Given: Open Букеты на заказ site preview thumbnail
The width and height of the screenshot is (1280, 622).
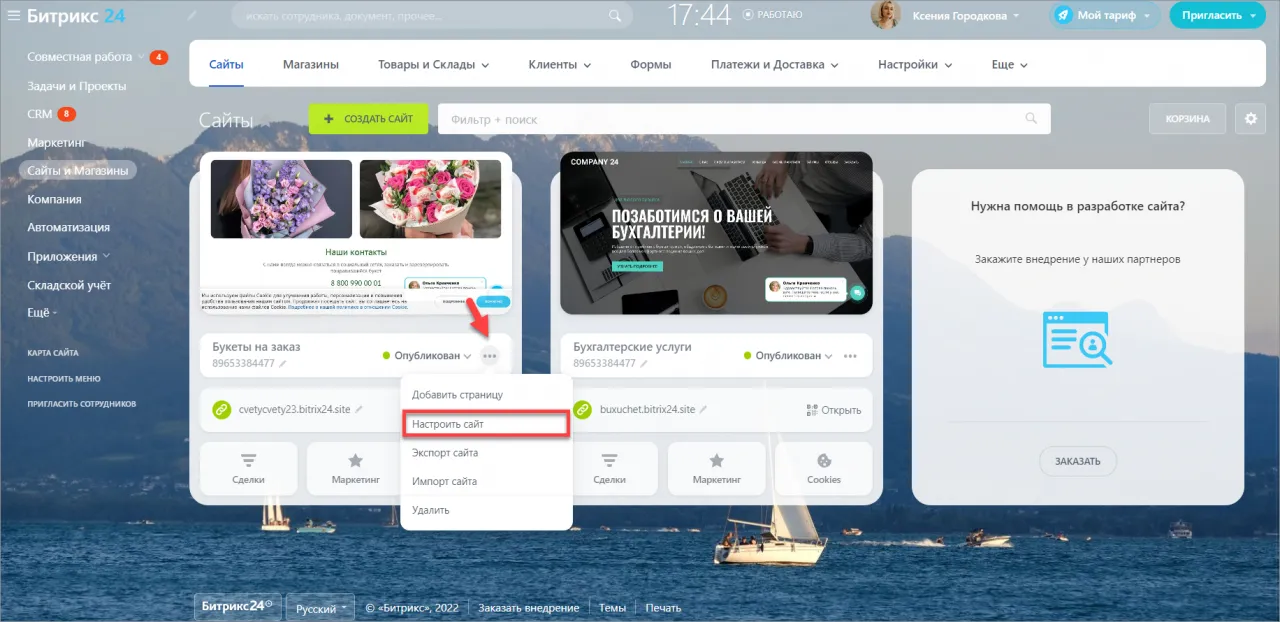Looking at the screenshot, I should (x=356, y=235).
